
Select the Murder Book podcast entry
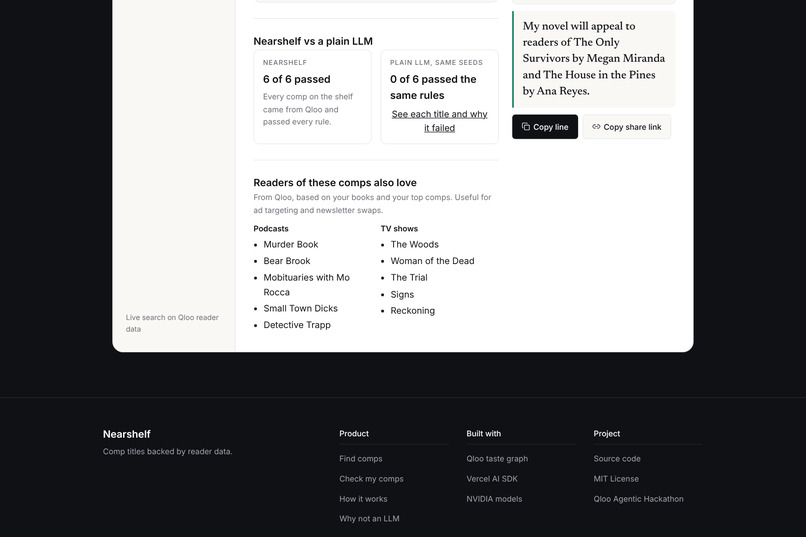291,244
